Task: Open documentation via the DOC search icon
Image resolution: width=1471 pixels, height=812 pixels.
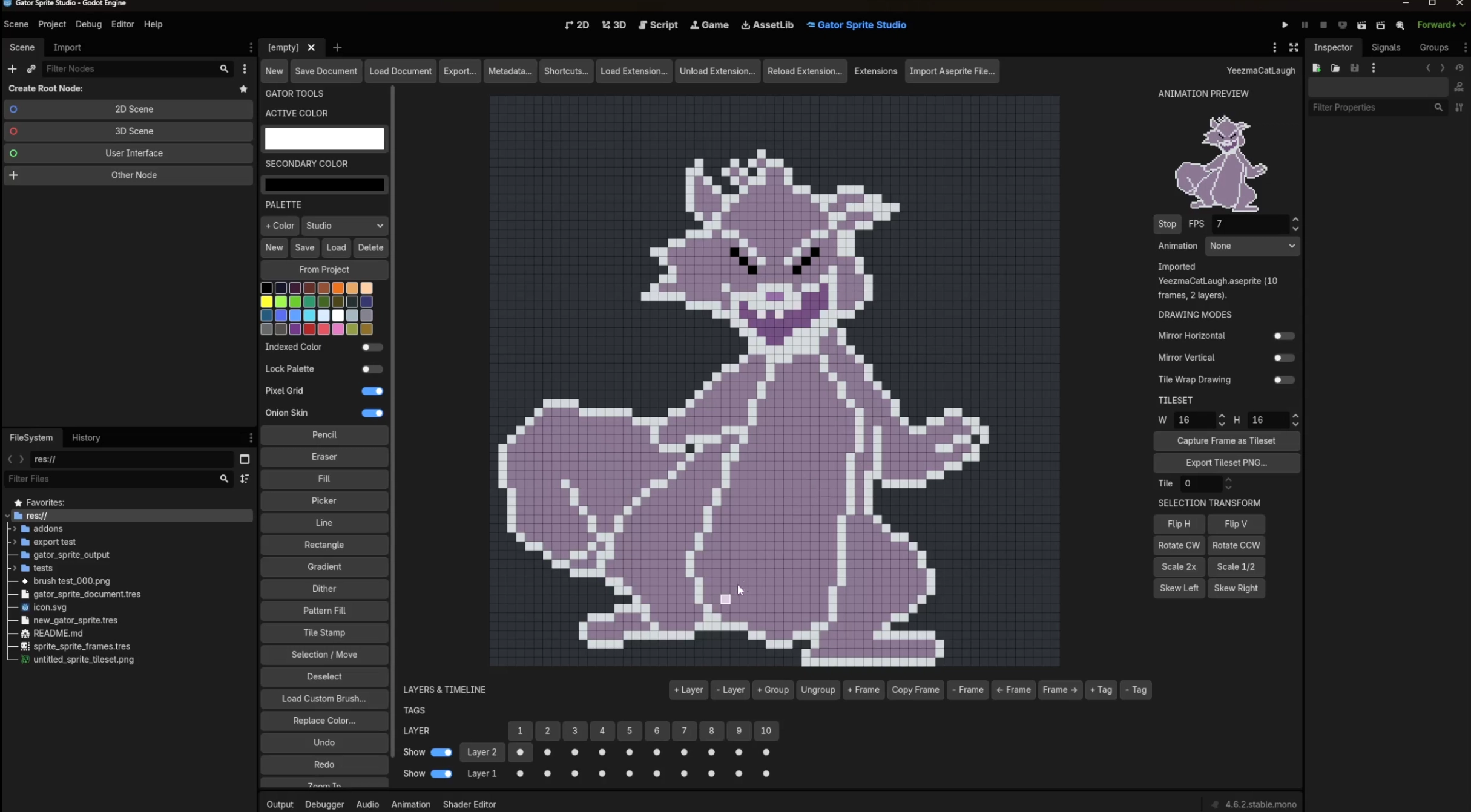Action: [1459, 88]
